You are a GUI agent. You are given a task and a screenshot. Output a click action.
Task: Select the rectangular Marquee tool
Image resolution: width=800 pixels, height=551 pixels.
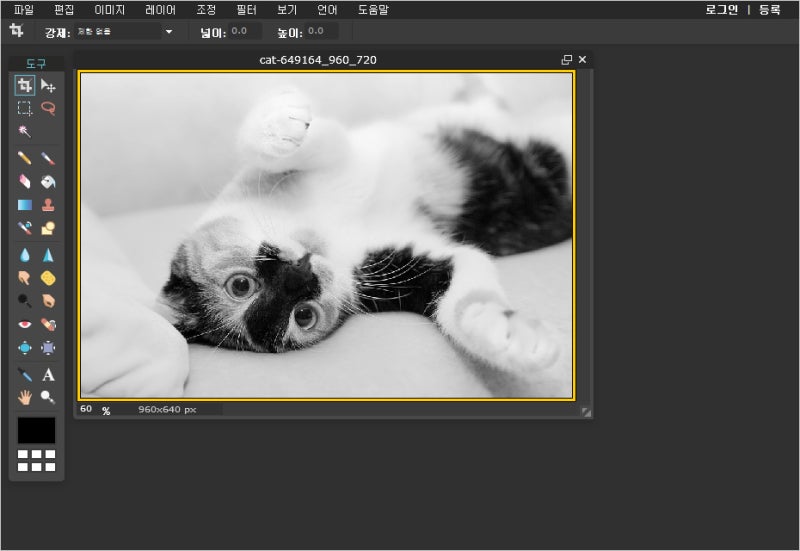tap(24, 108)
